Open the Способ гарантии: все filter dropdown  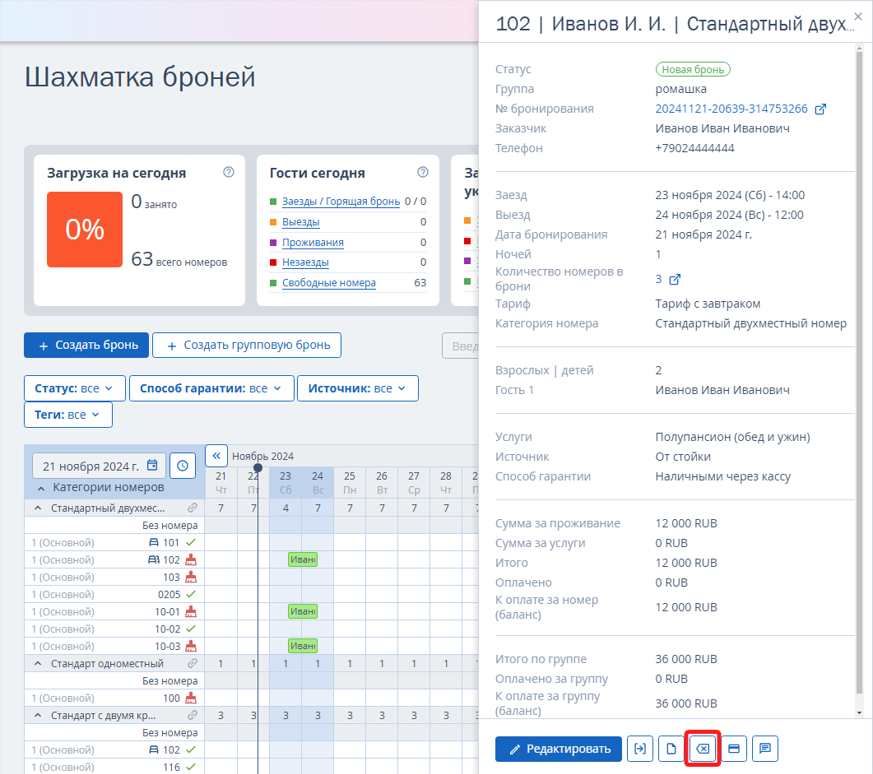[212, 388]
